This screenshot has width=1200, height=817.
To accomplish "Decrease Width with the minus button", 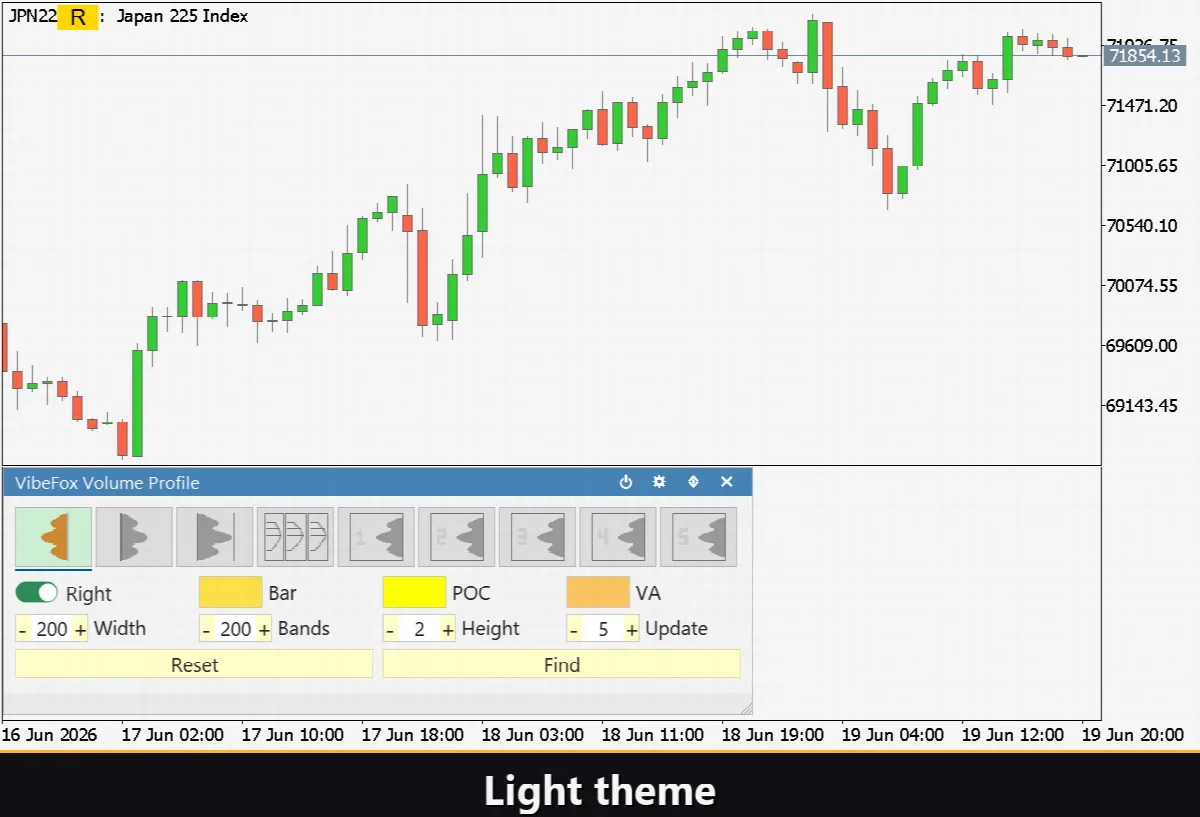I will point(22,629).
